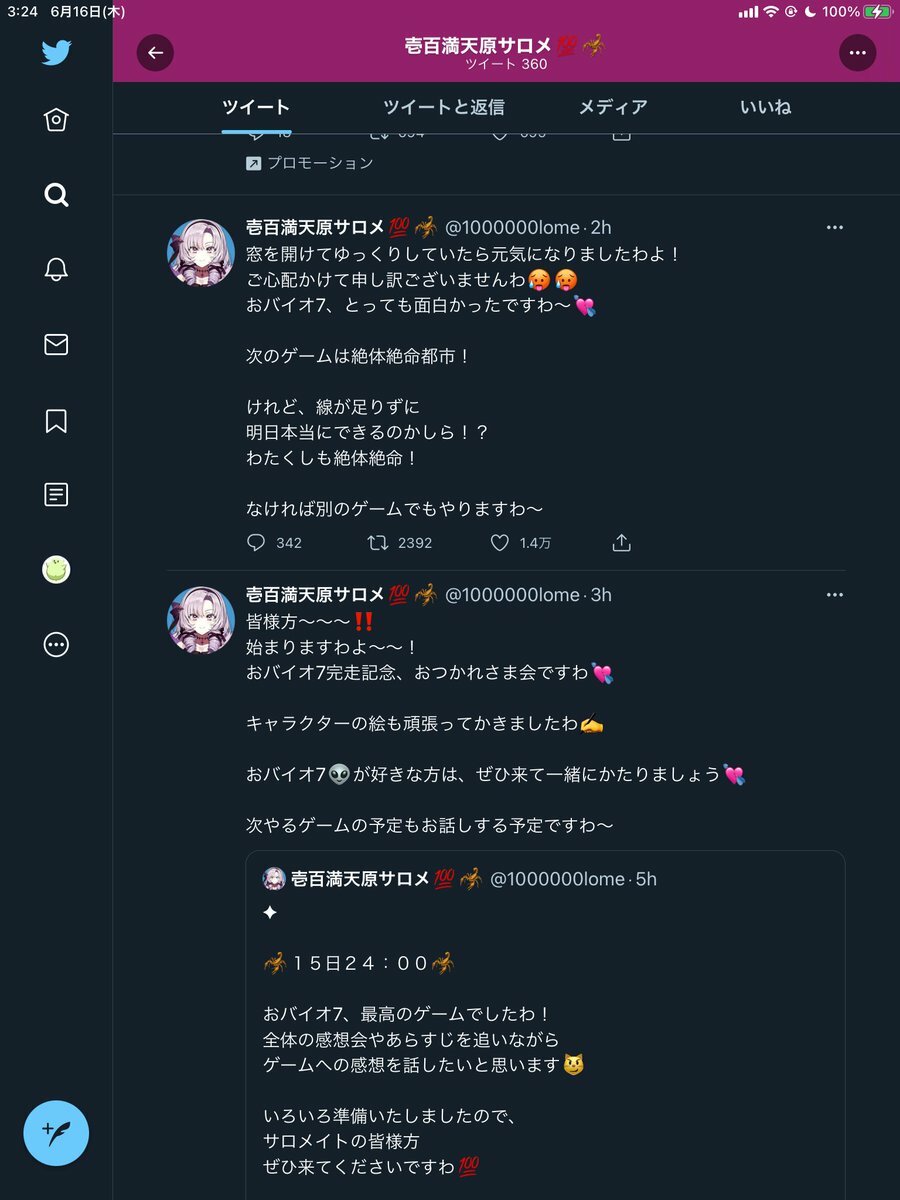Switch to the ツイートと返信 tab
This screenshot has height=1200, width=900.
[x=443, y=107]
